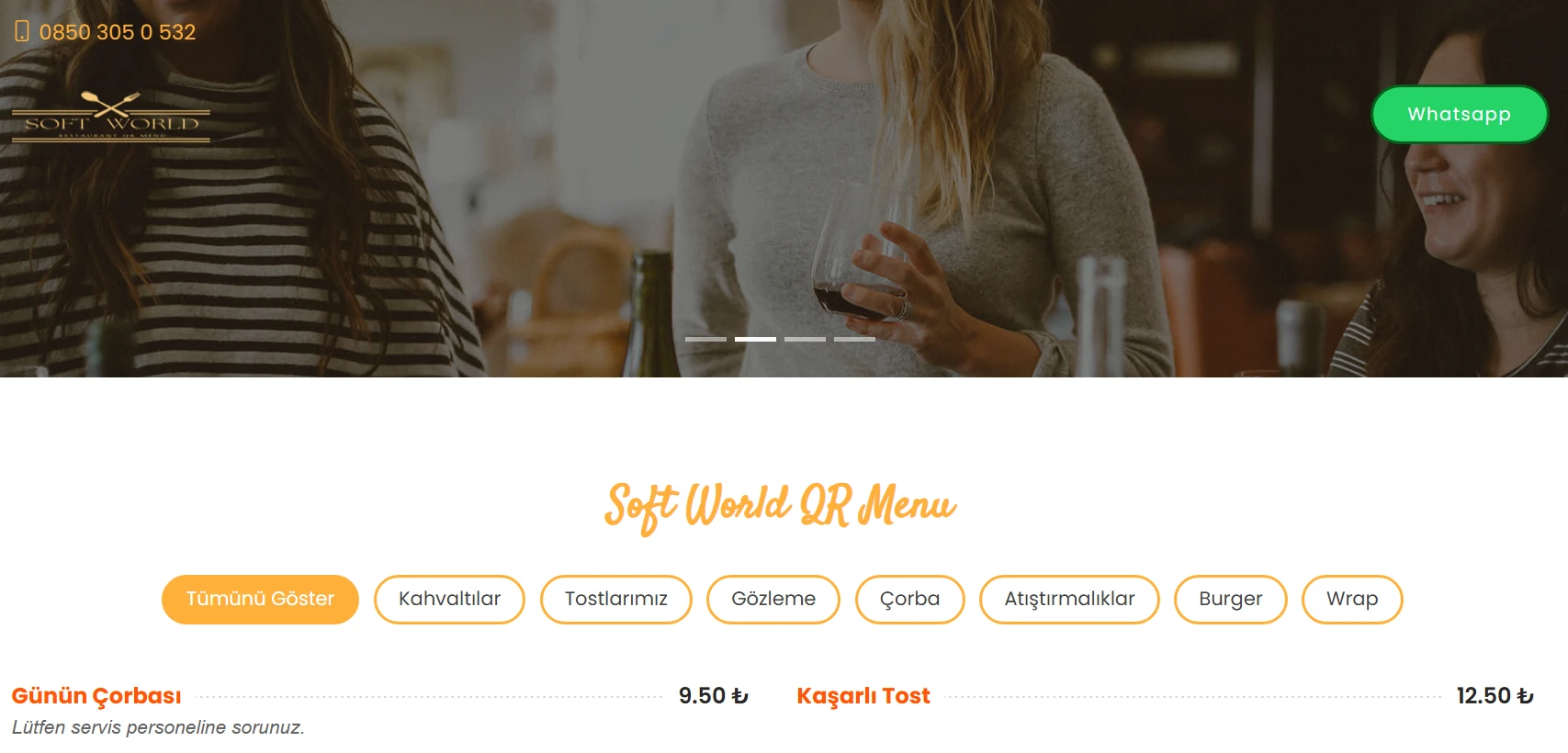
Task: Click the hero banner image of women
Action: tap(784, 188)
